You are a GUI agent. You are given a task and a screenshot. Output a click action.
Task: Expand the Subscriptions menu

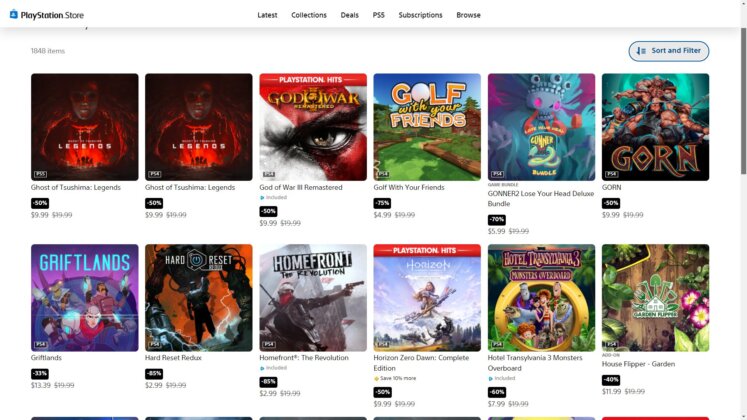point(420,15)
